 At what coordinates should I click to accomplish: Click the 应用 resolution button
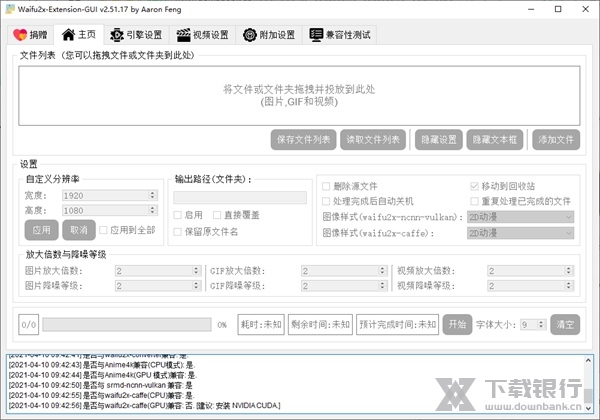[41, 230]
